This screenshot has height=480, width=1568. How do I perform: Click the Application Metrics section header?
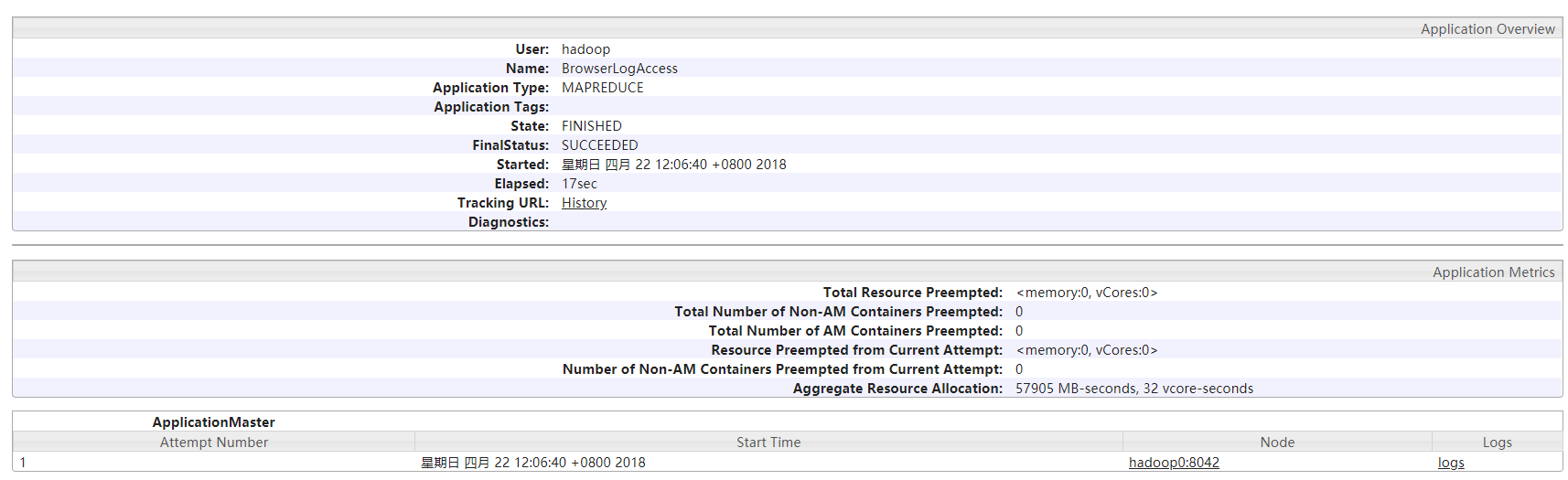1493,272
